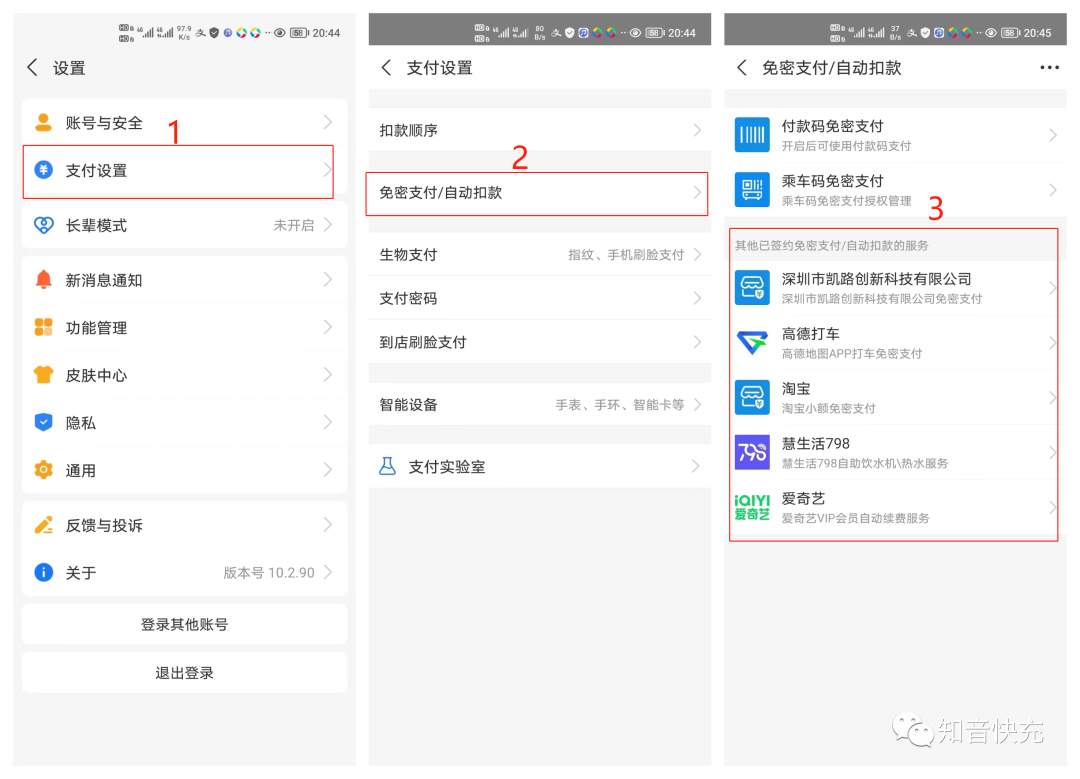Expand 扣款顺序 row chevron
The width and height of the screenshot is (1080, 779).
pyautogui.click(x=697, y=129)
